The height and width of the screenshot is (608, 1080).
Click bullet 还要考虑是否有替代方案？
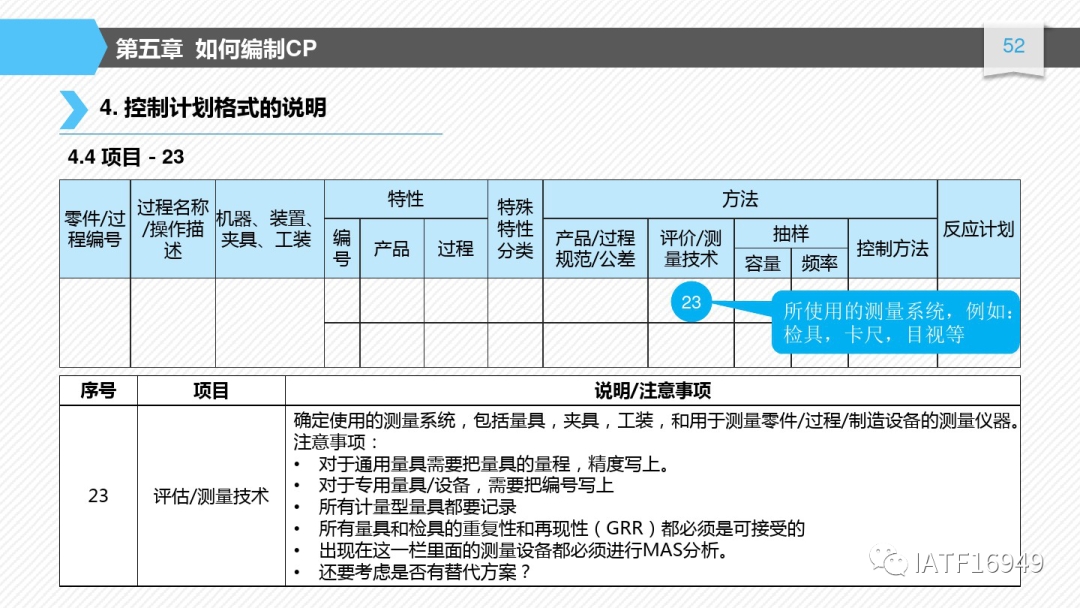pos(425,572)
